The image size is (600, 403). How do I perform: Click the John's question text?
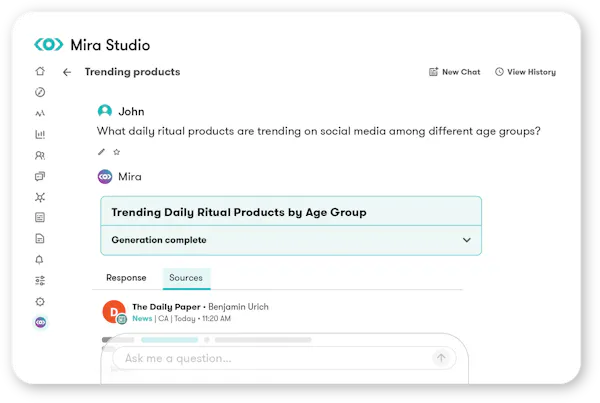click(x=318, y=131)
